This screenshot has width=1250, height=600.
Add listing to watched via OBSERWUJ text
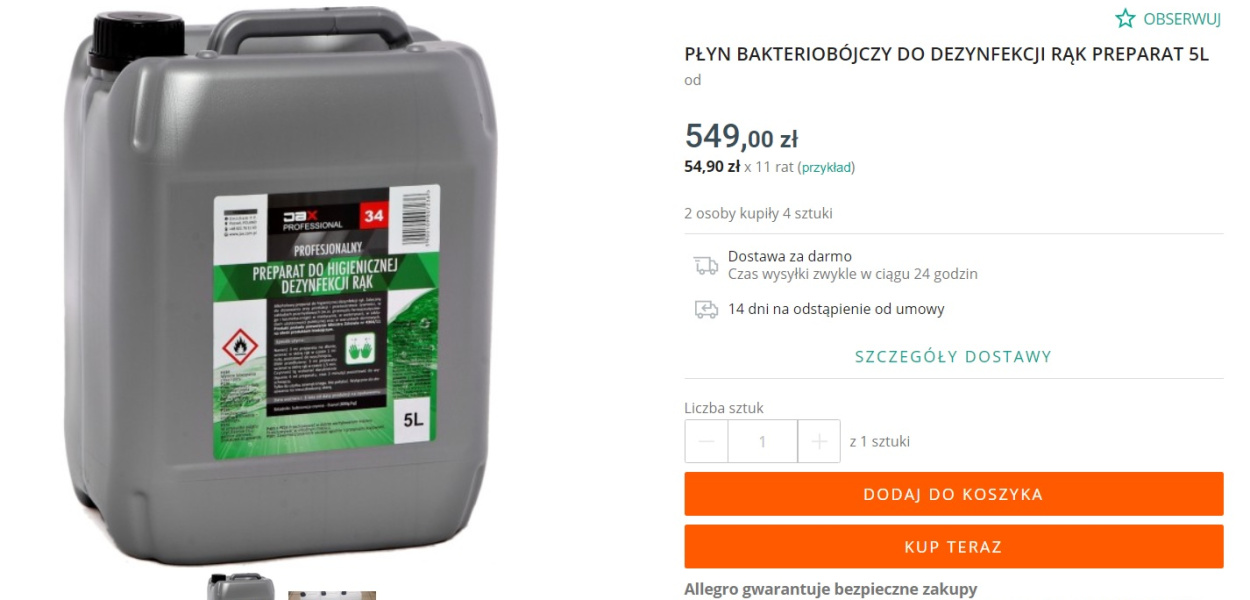[1182, 19]
